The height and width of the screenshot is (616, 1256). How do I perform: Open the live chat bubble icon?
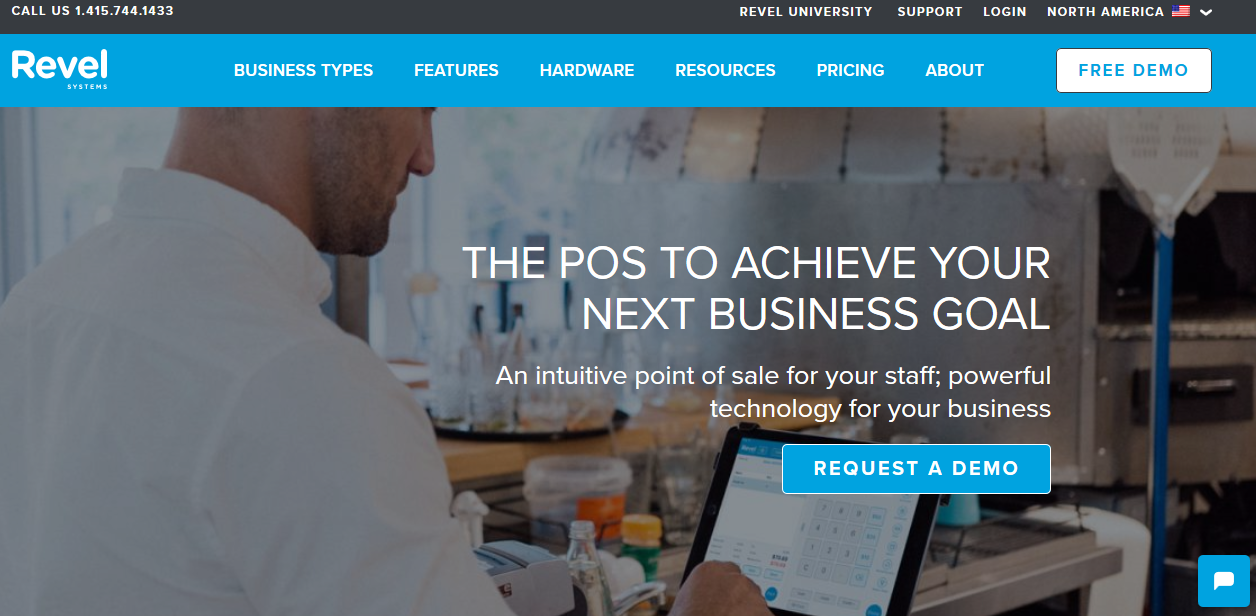coord(1223,581)
